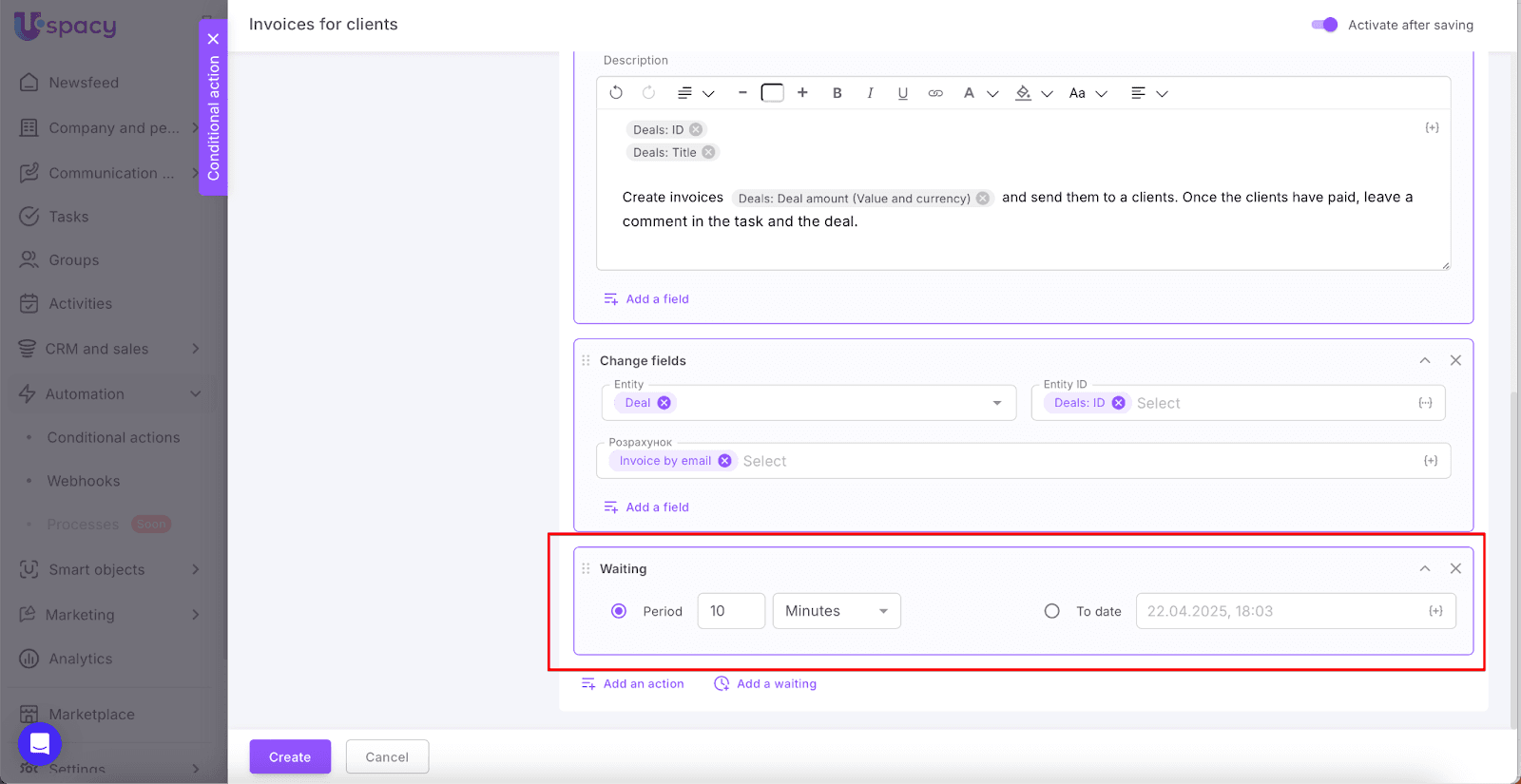Toggle the Activate after saving switch
This screenshot has height=784, width=1521.
coord(1323,25)
